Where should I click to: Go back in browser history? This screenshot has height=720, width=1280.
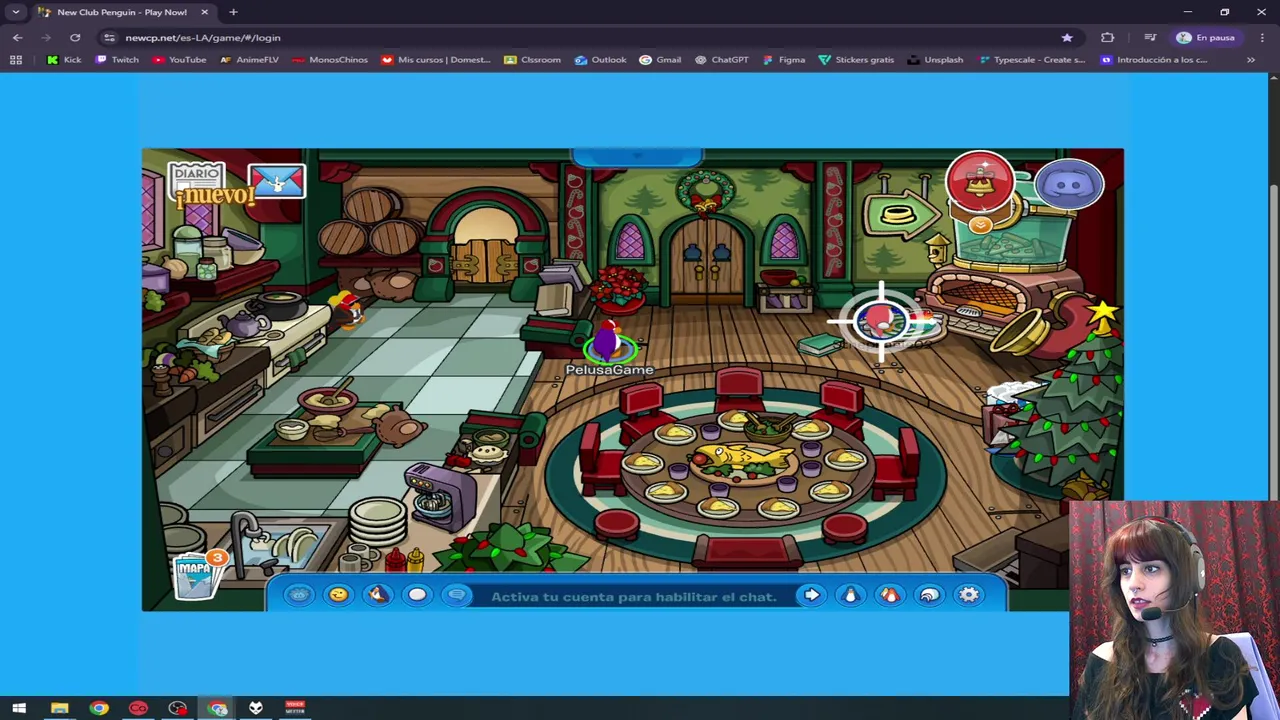[x=17, y=37]
